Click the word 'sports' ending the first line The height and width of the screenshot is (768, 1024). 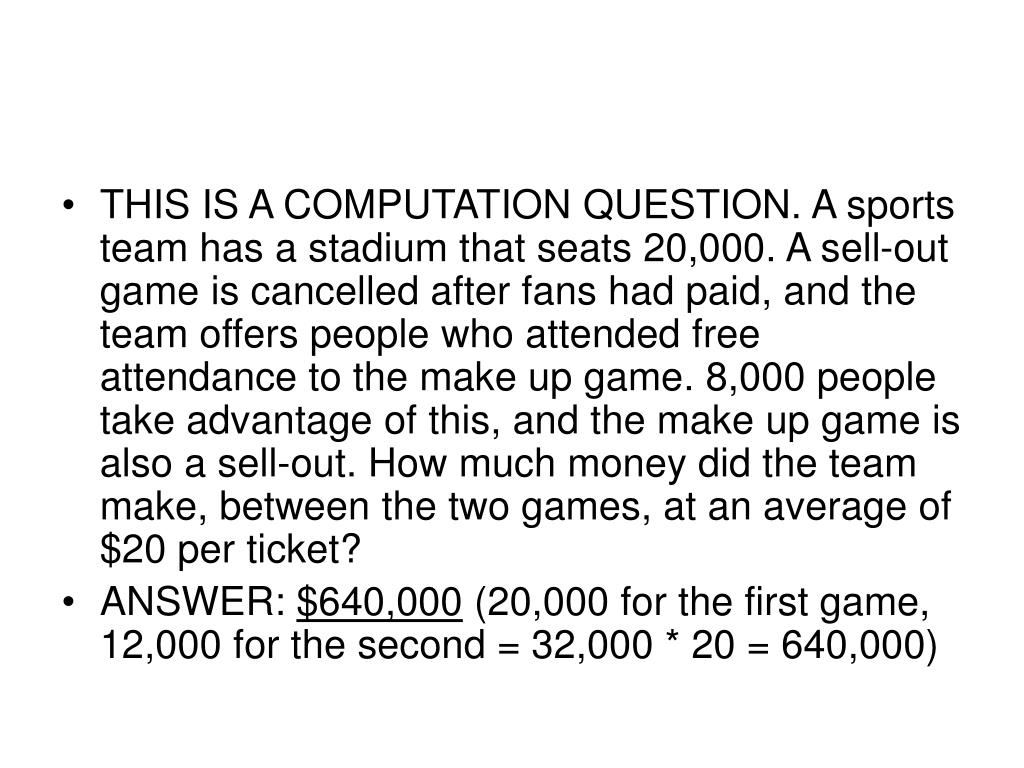coord(901,207)
